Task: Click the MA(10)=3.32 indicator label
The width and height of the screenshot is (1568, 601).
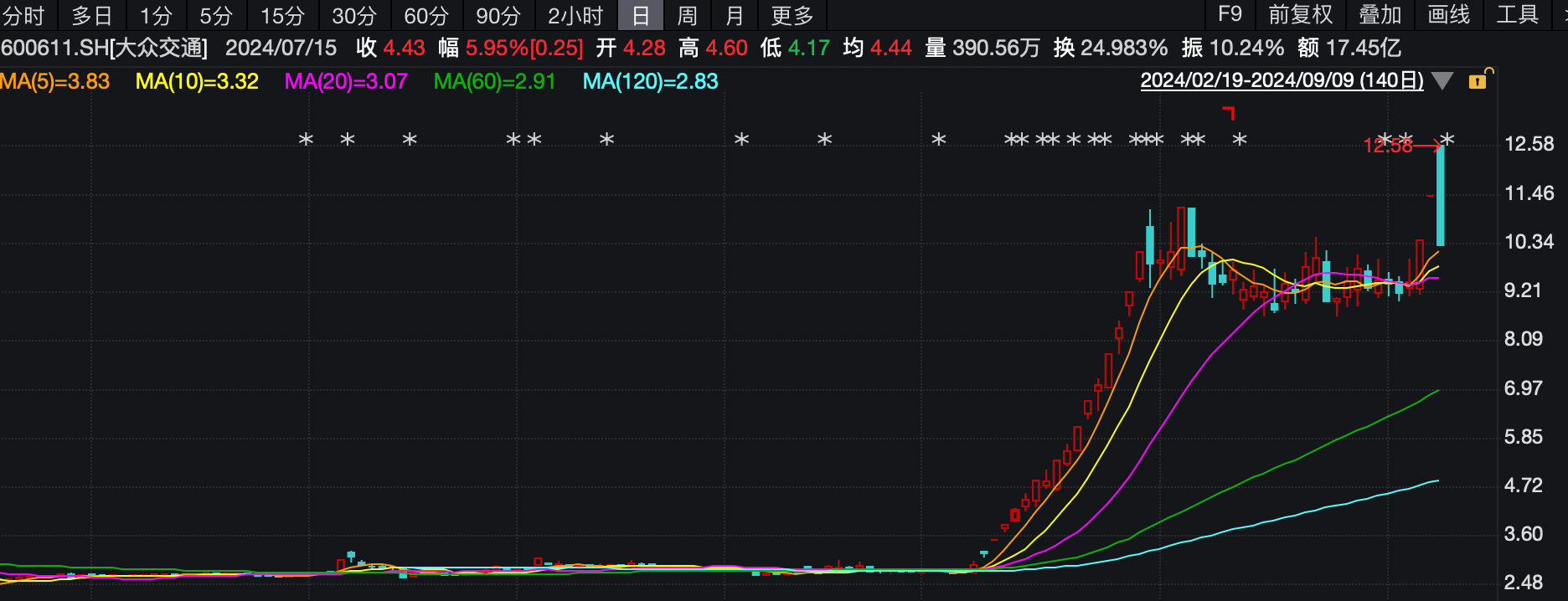Action: (x=197, y=81)
